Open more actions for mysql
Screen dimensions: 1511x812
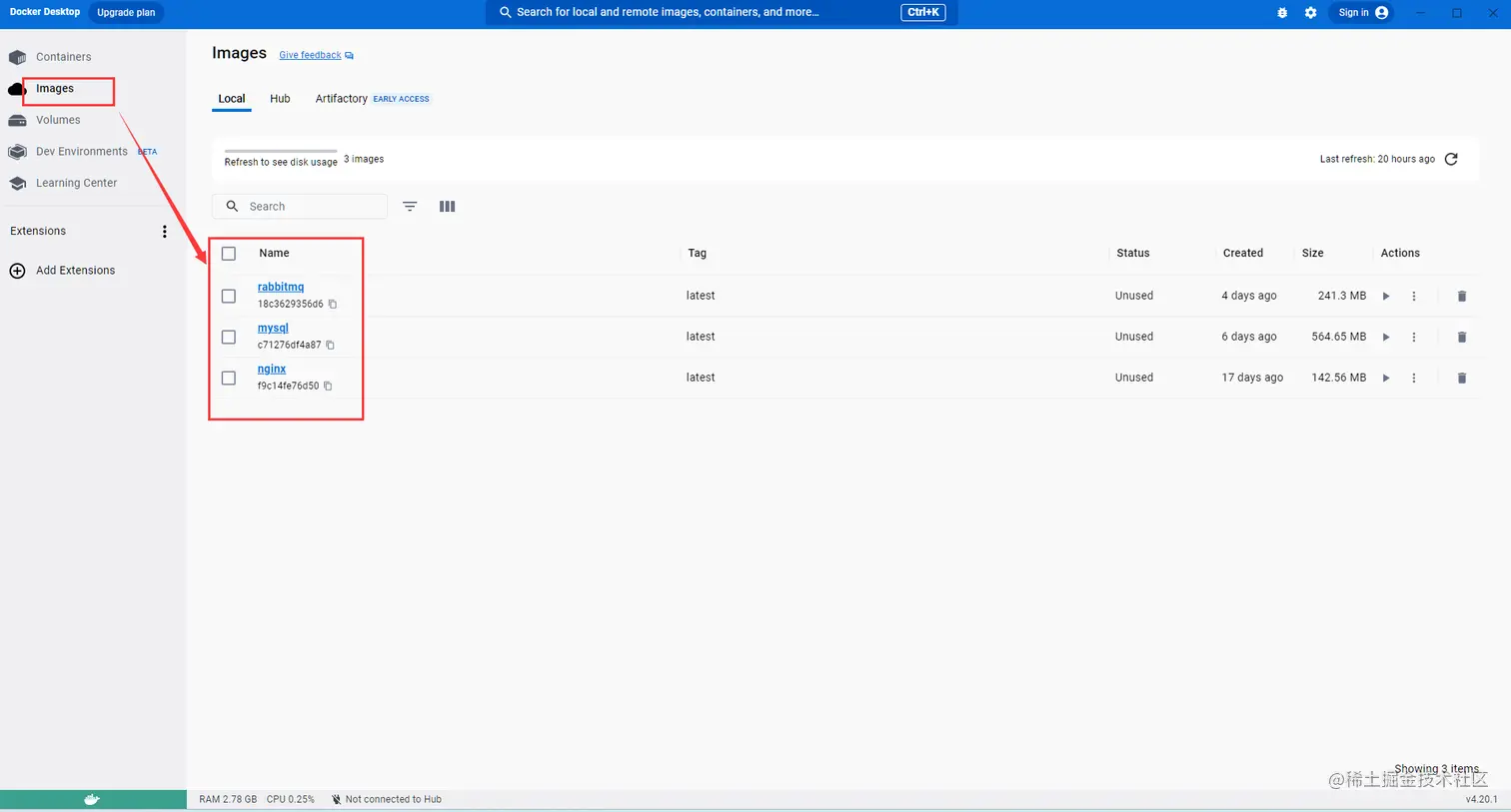pos(1414,337)
